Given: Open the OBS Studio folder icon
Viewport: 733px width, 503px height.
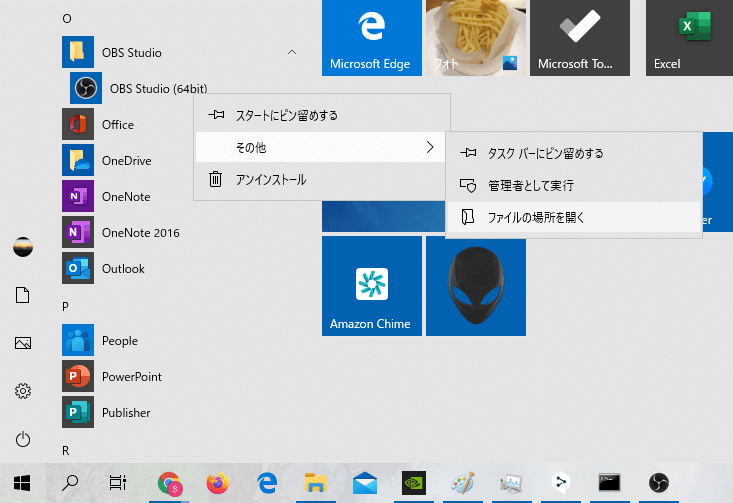Looking at the screenshot, I should point(78,52).
